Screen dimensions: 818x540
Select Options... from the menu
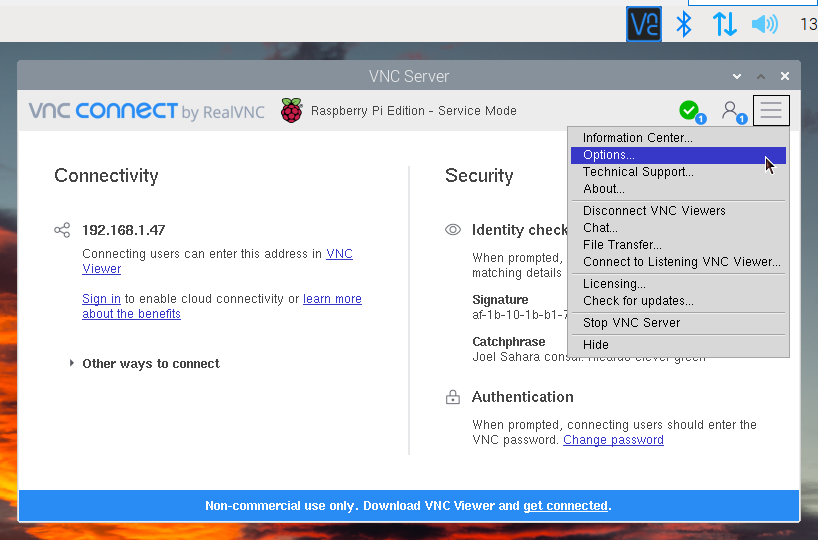pos(609,155)
